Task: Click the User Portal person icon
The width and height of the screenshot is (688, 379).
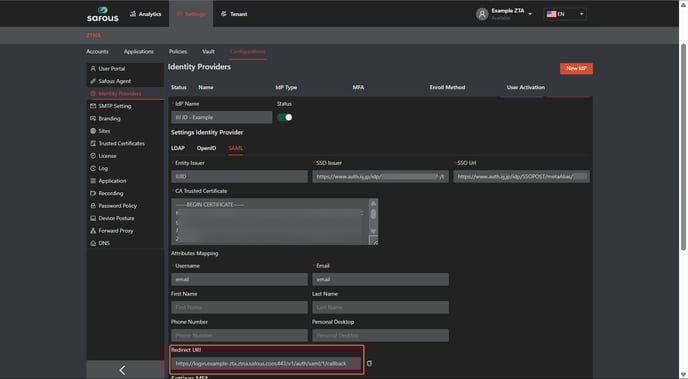Action: (x=93, y=68)
